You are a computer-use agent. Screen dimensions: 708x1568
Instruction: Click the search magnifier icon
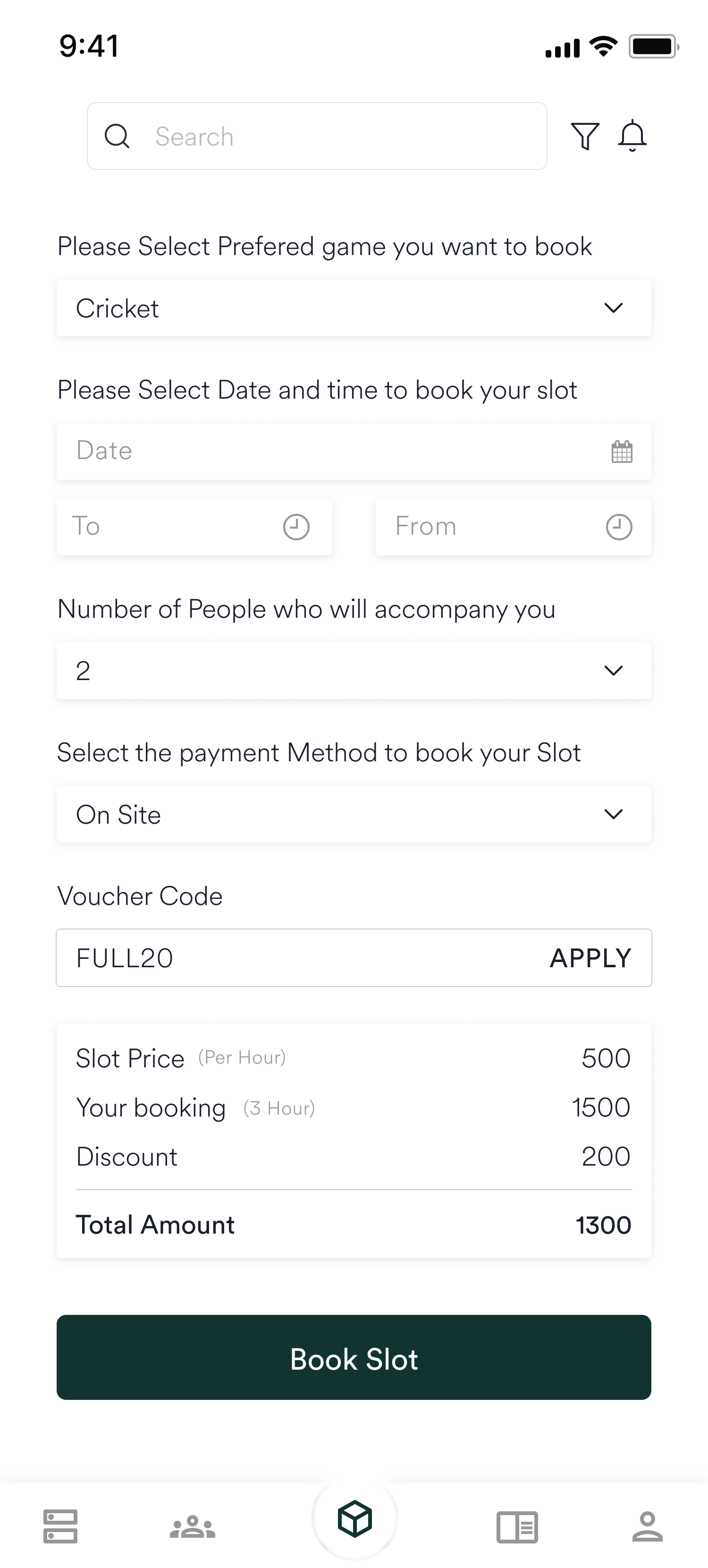[117, 136]
